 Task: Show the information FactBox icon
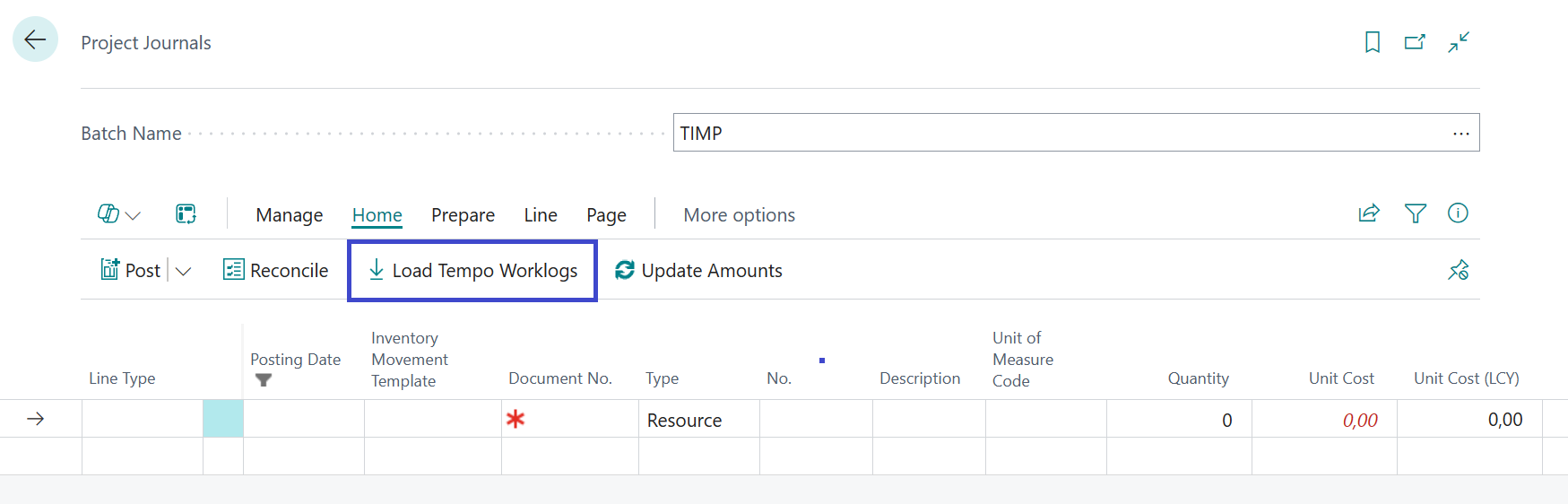[x=1458, y=213]
